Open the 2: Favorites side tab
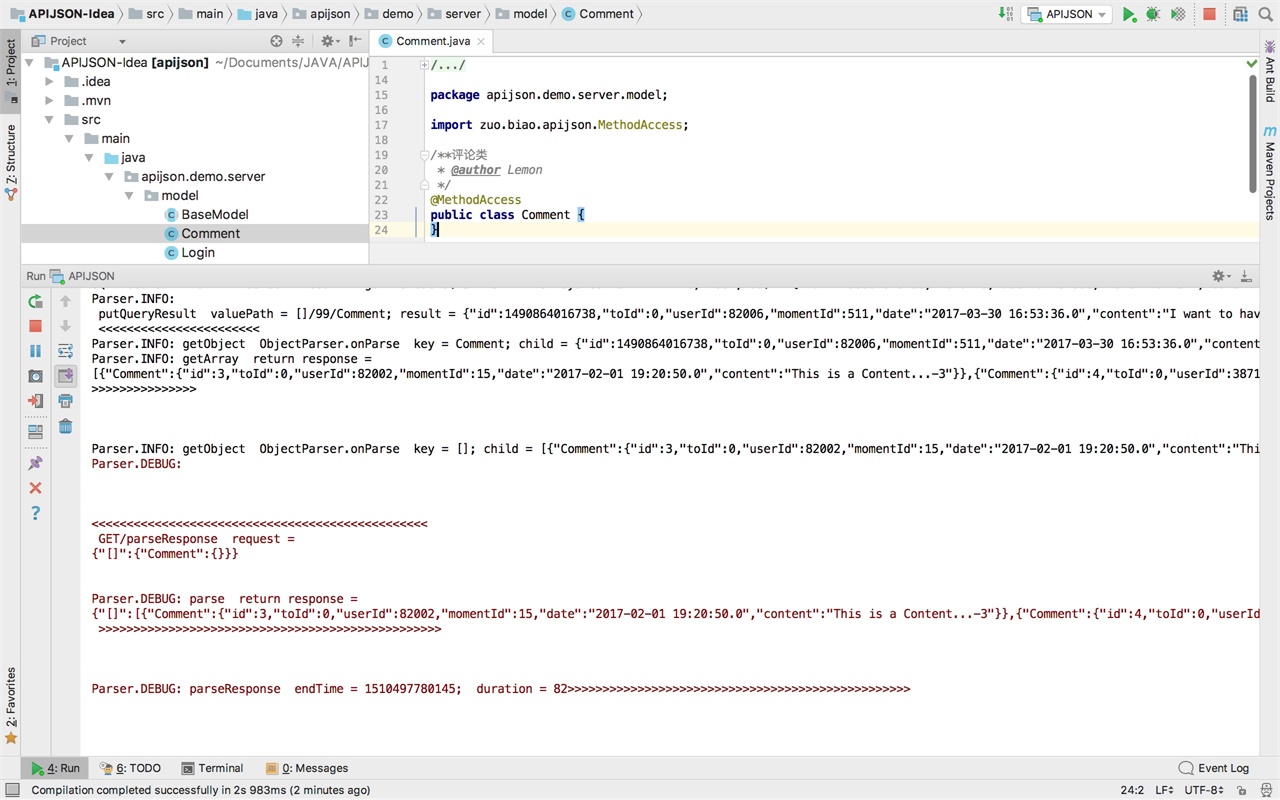This screenshot has height=800, width=1280. (11, 705)
